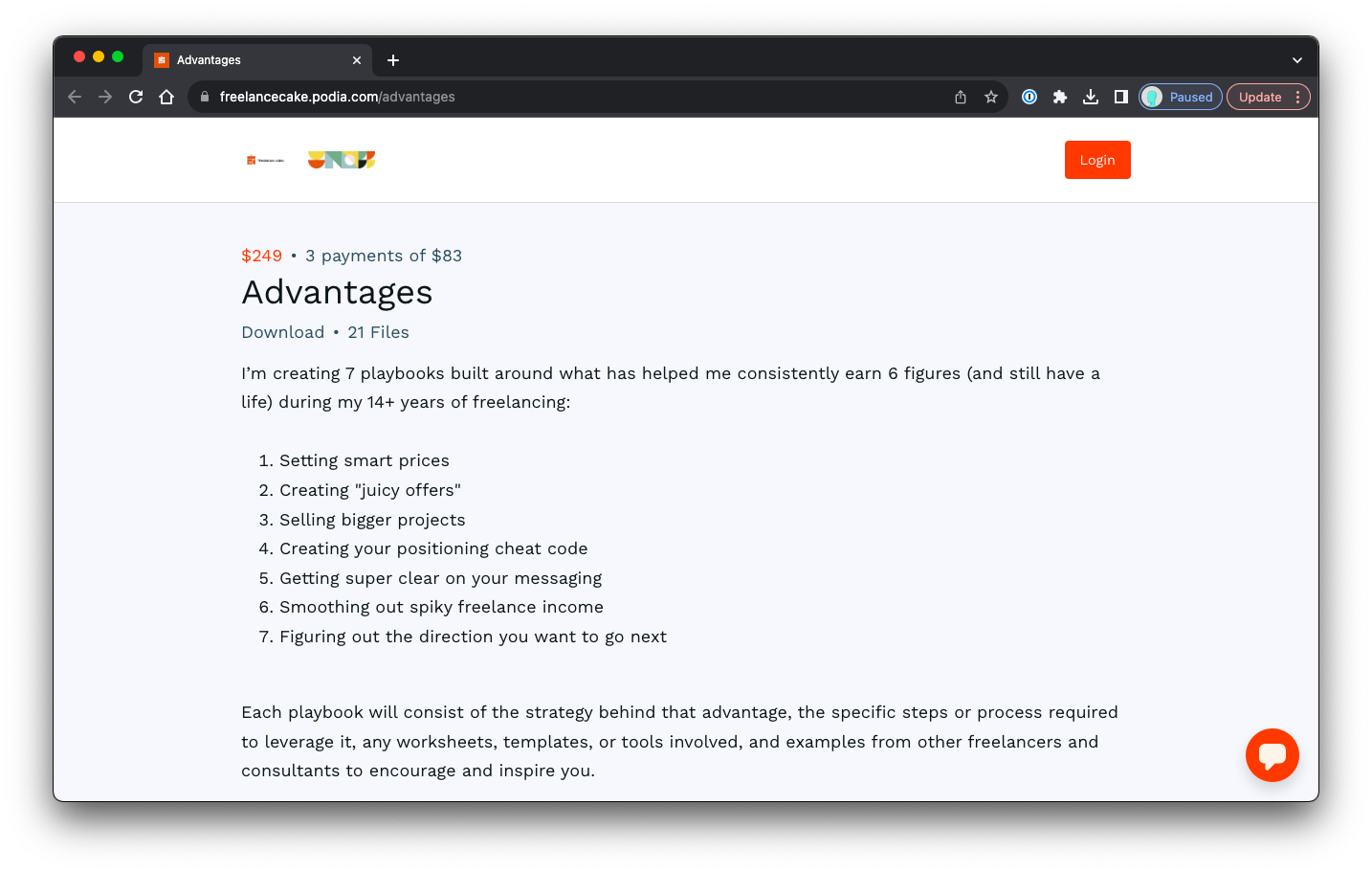Go to the browser home page
This screenshot has height=872, width=1372.
[166, 96]
